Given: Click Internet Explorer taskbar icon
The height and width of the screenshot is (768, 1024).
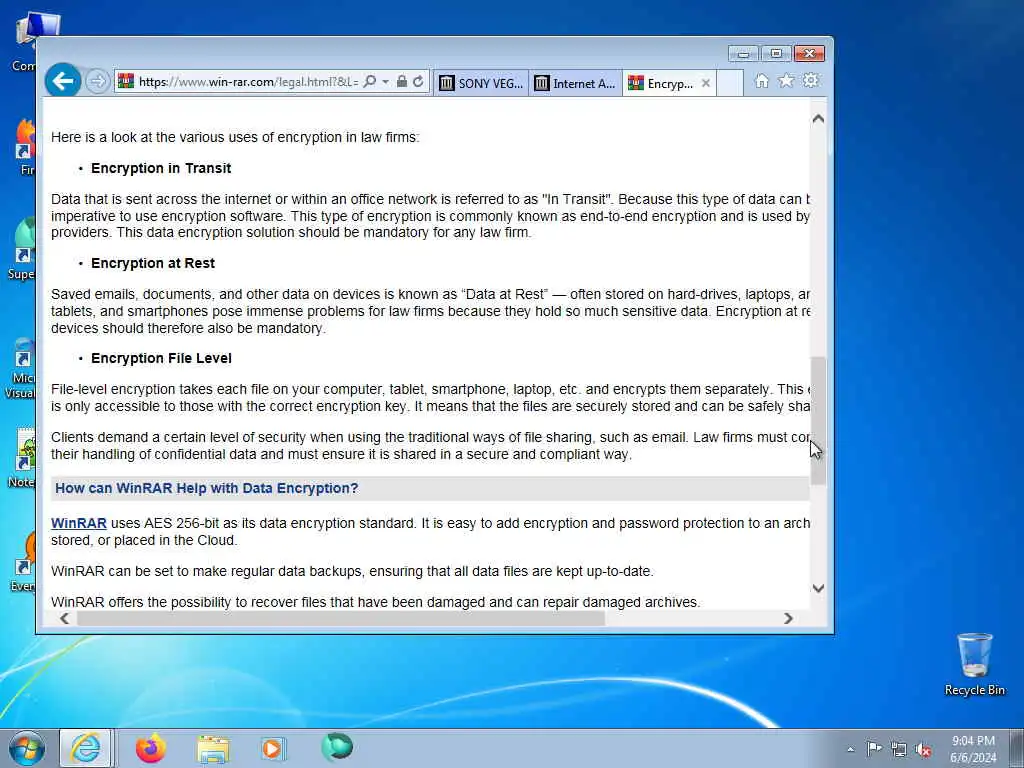Looking at the screenshot, I should tap(86, 748).
